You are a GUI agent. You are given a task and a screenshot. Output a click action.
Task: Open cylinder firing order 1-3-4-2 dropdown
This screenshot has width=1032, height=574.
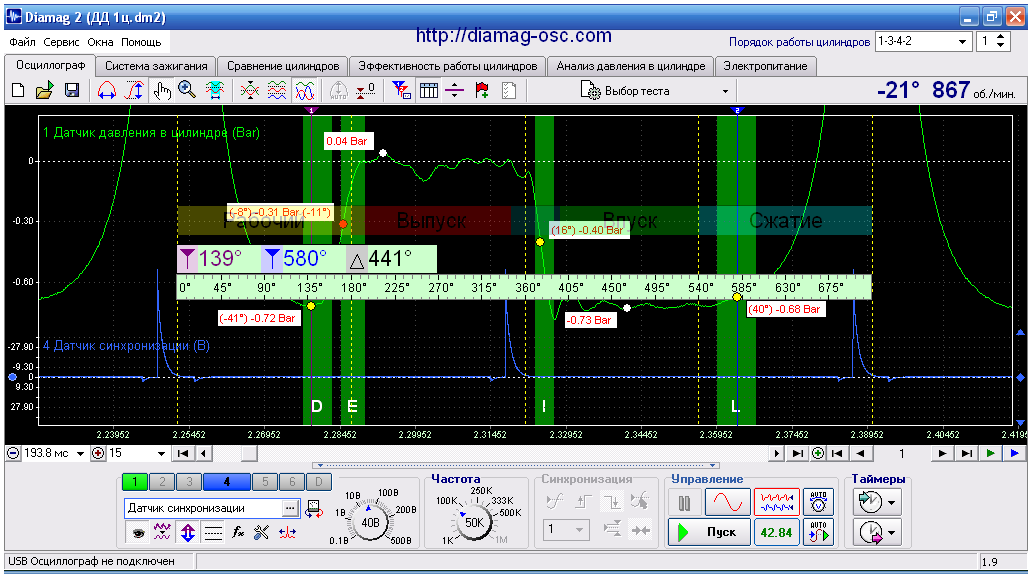962,41
